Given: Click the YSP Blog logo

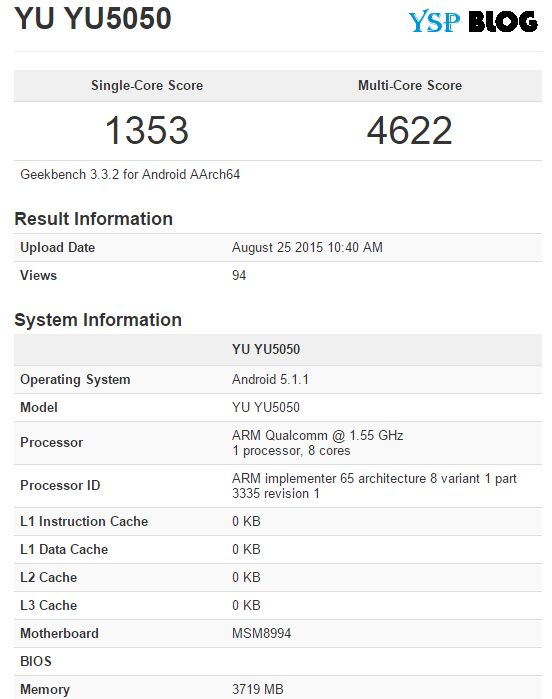Looking at the screenshot, I should (473, 21).
